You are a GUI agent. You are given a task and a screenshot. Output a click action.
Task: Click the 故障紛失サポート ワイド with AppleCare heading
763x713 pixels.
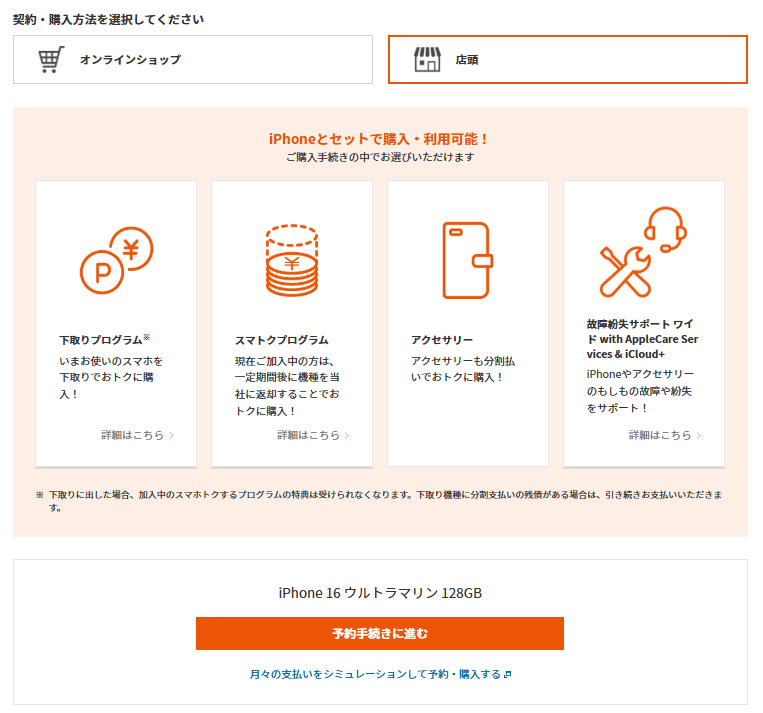point(642,339)
